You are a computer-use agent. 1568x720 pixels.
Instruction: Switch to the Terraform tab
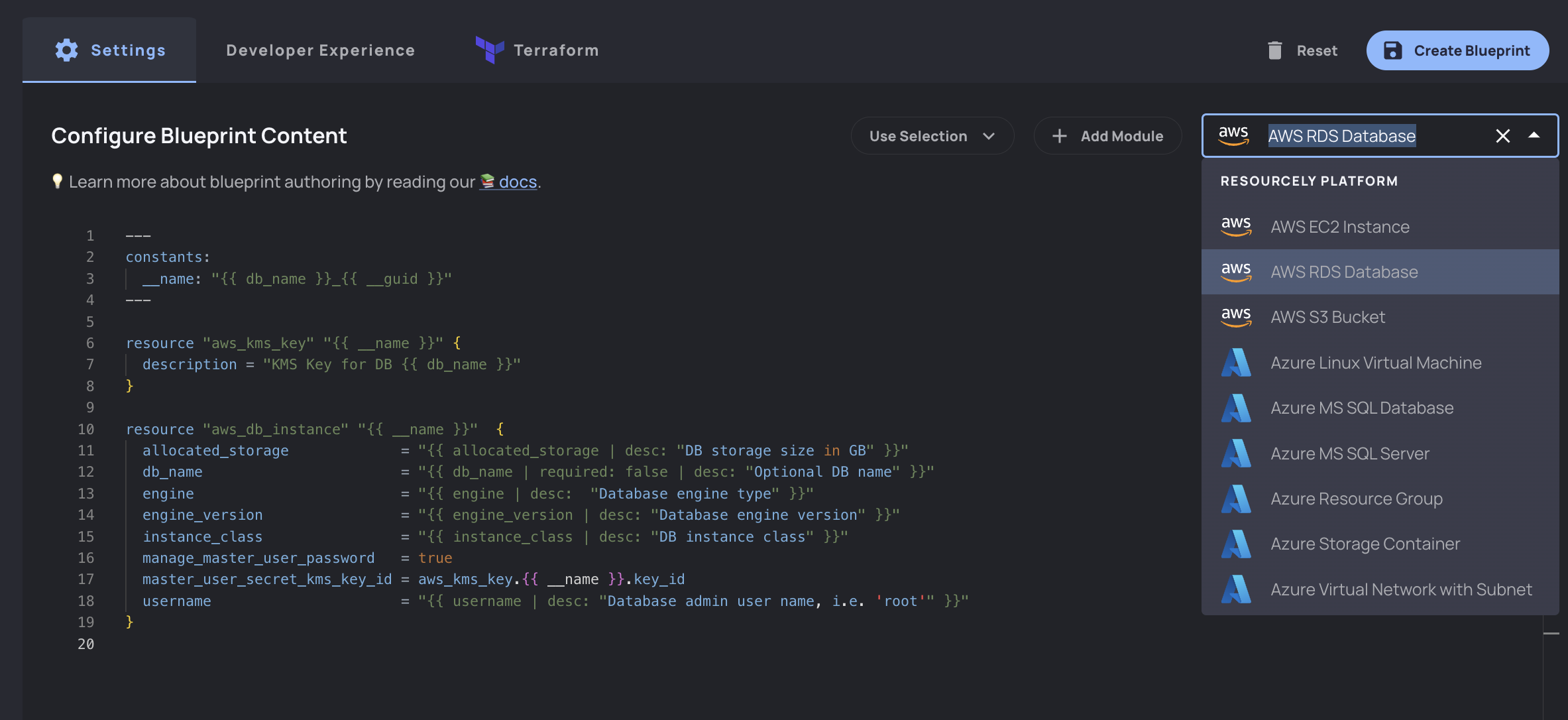tap(537, 50)
